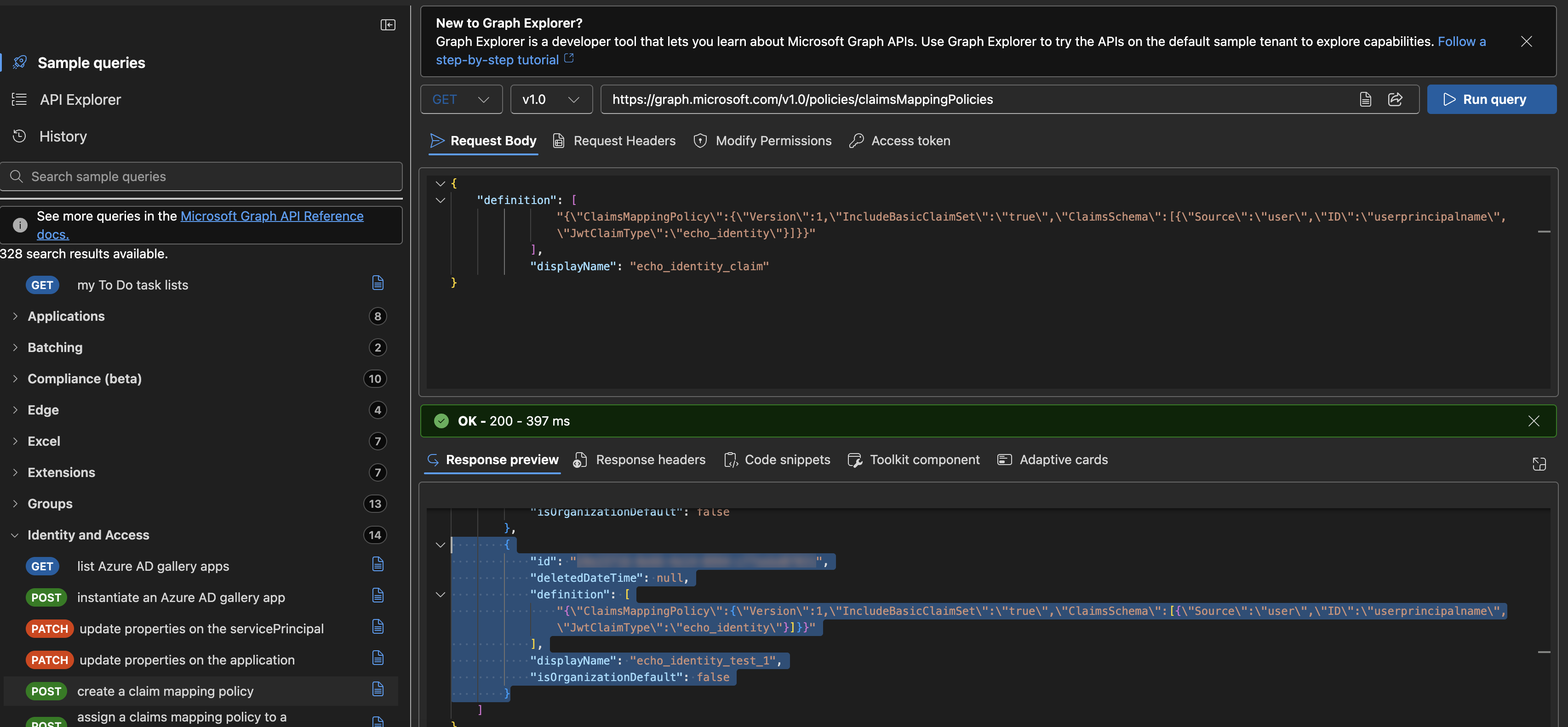Open docs for create a claim mapping policy
This screenshot has height=727, width=1568.
(378, 689)
